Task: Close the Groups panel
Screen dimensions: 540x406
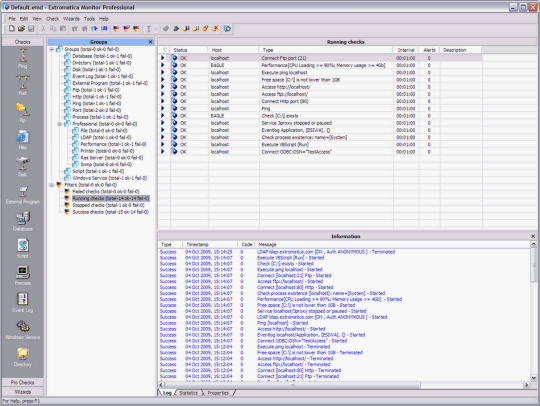Action: pyautogui.click(x=150, y=42)
